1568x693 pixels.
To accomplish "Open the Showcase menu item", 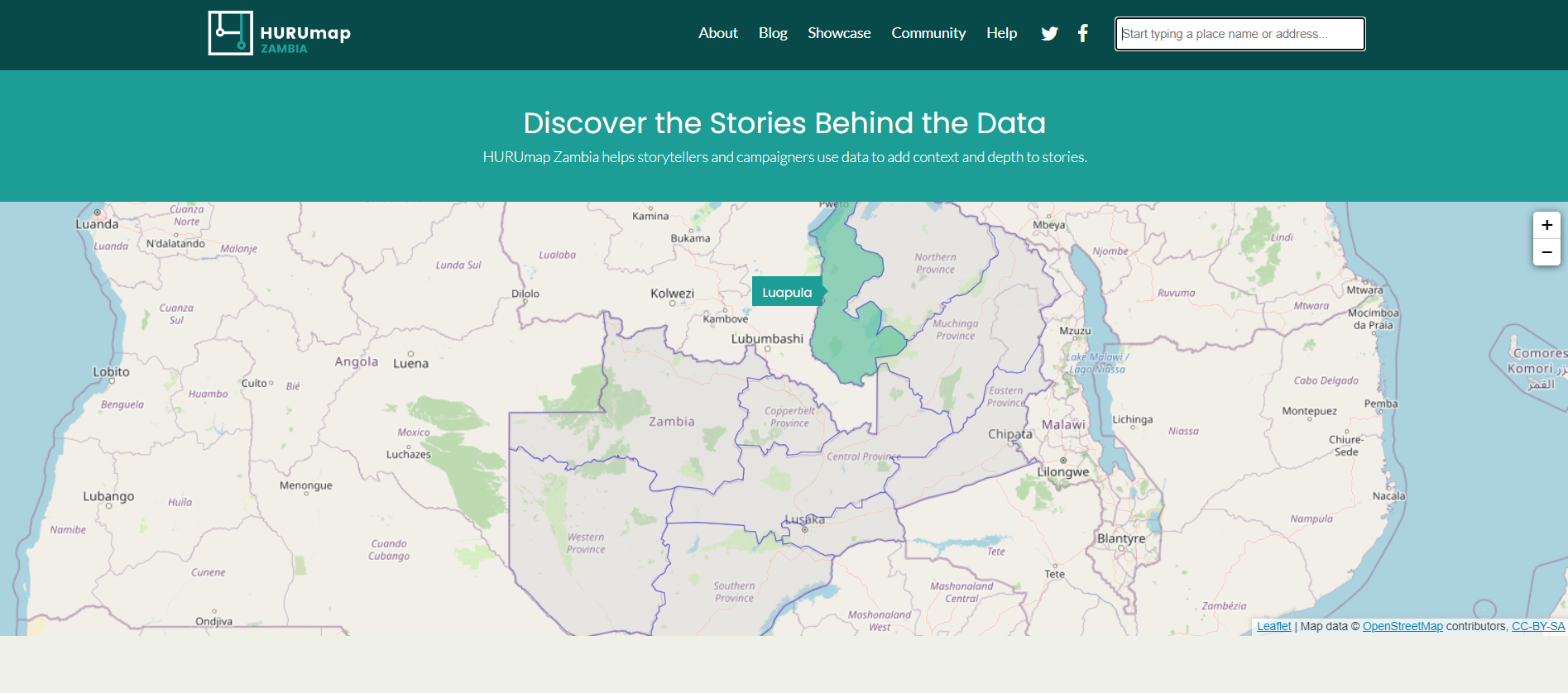I will [x=839, y=33].
